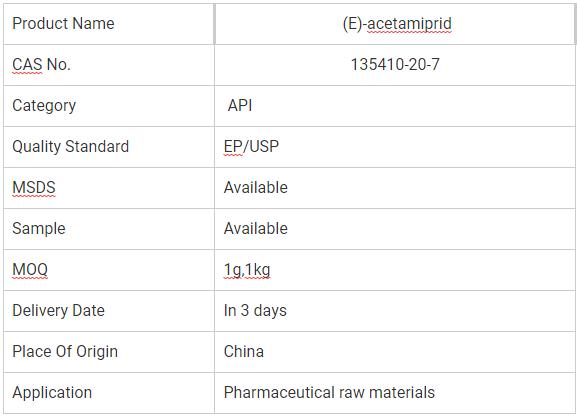Click the Product Name label cell
Viewport: 578px width, 416px height.
pyautogui.click(x=109, y=24)
